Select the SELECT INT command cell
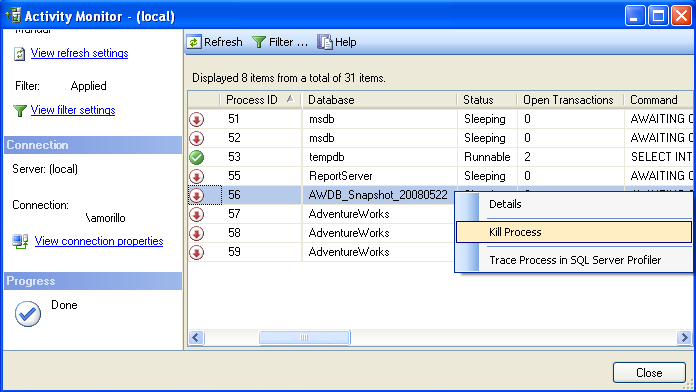 coord(659,157)
